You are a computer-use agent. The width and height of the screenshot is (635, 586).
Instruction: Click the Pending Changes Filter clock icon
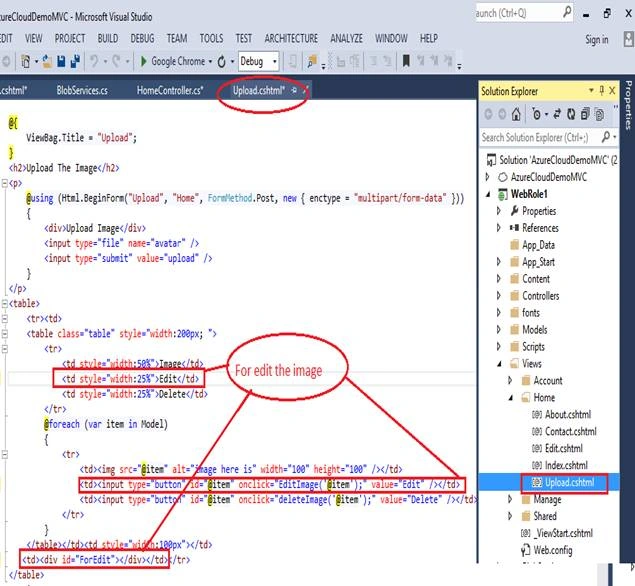[536, 115]
